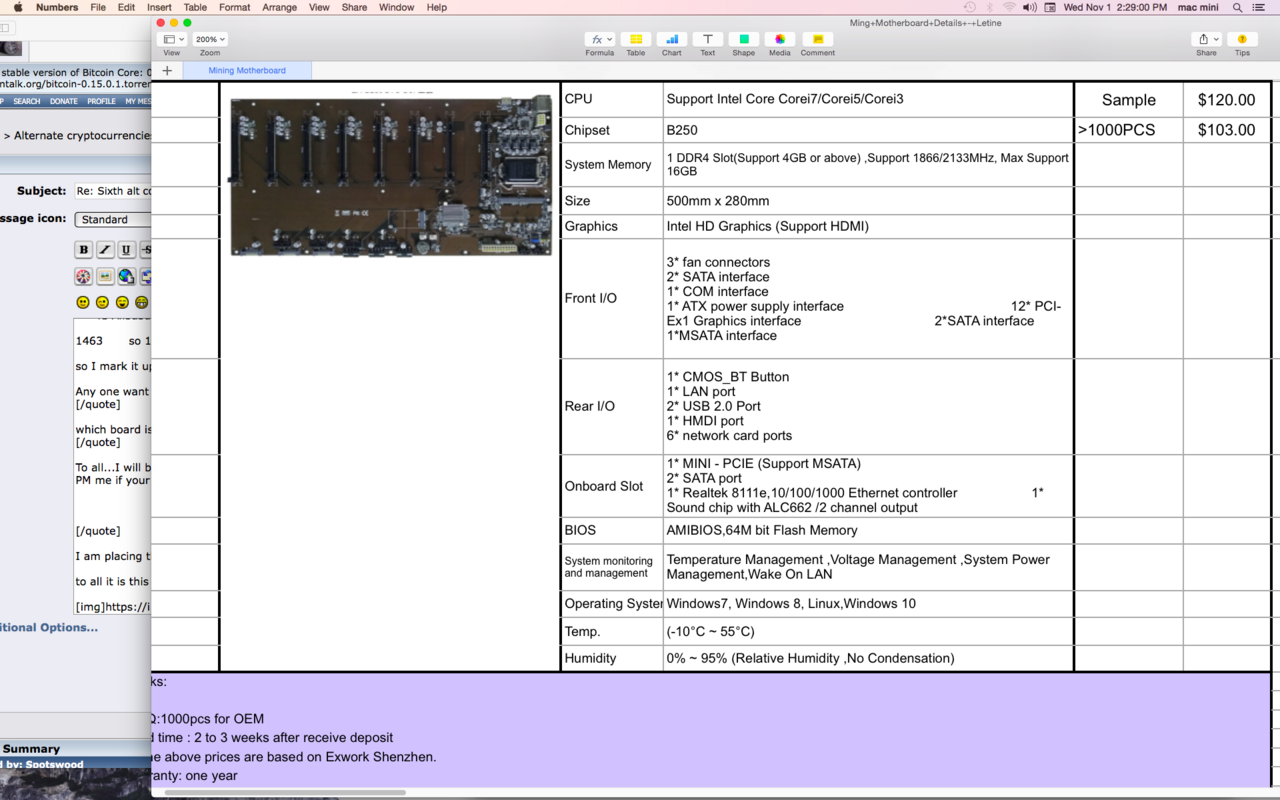
Task: Open the Formula toolbar button
Action: pyautogui.click(x=600, y=40)
